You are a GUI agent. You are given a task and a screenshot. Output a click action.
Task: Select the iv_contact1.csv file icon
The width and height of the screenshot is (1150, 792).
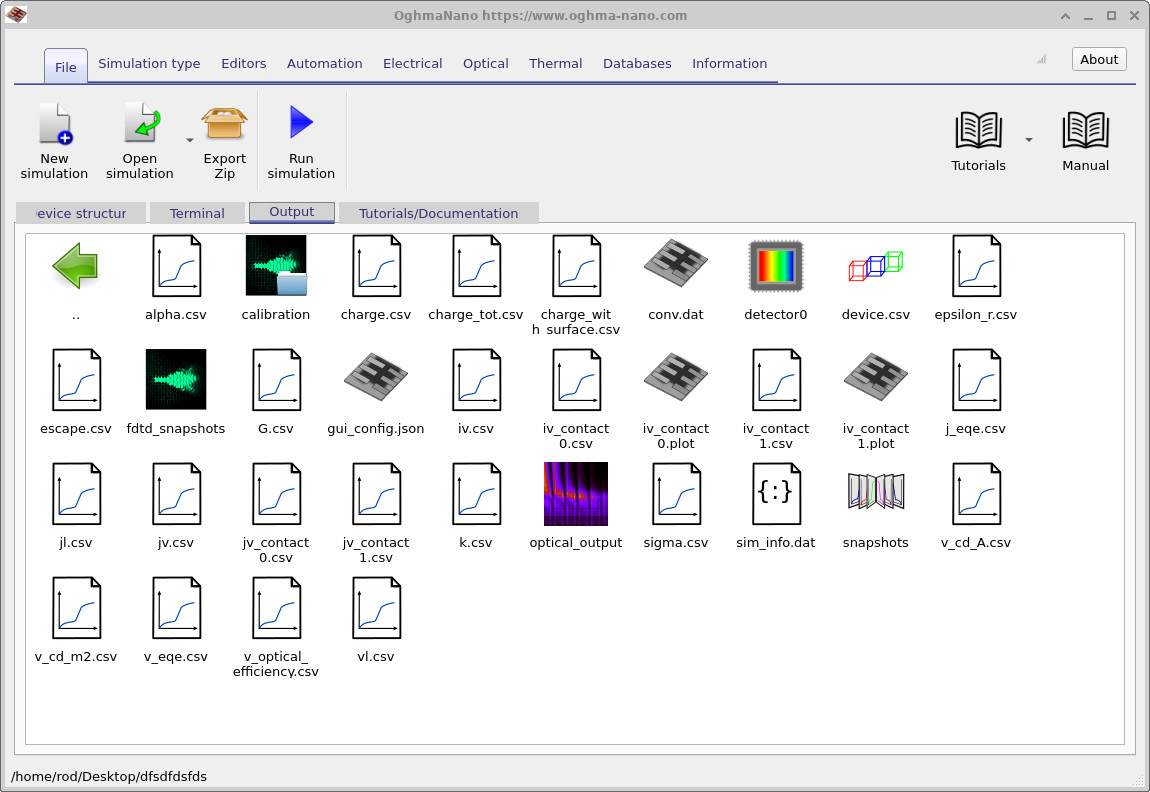(x=776, y=380)
